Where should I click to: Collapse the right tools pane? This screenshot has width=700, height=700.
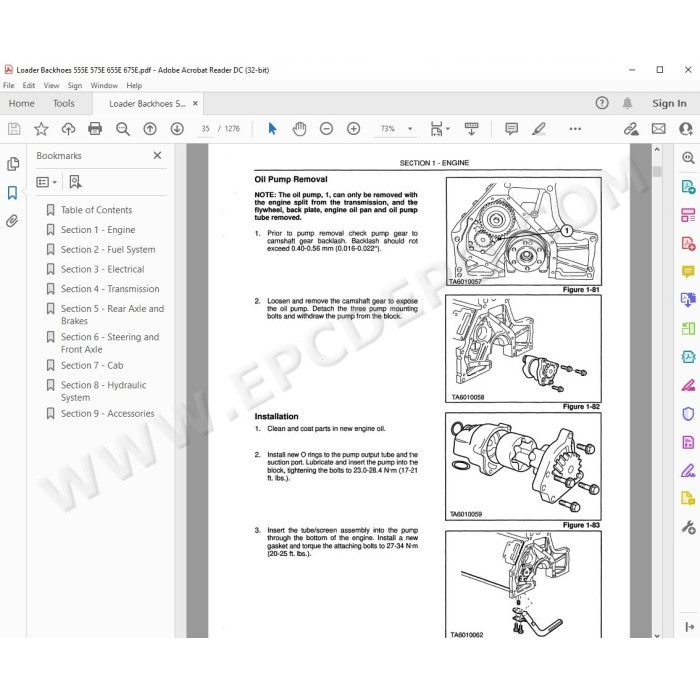pyautogui.click(x=689, y=627)
